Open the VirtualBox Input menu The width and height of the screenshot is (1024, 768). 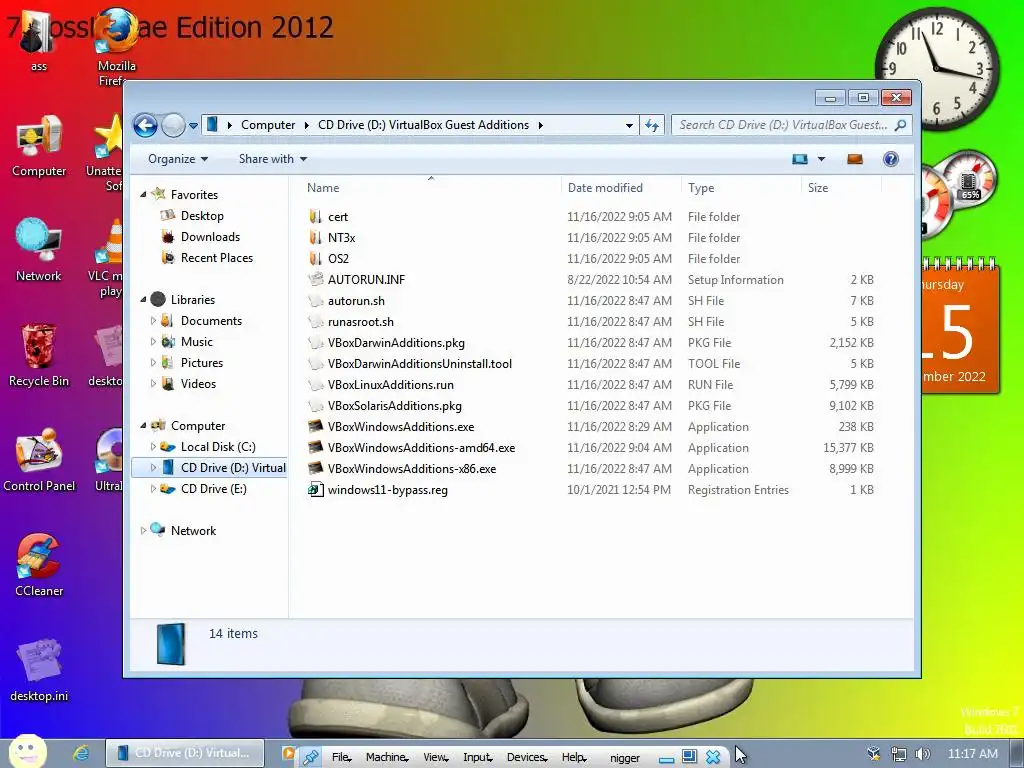tap(478, 757)
